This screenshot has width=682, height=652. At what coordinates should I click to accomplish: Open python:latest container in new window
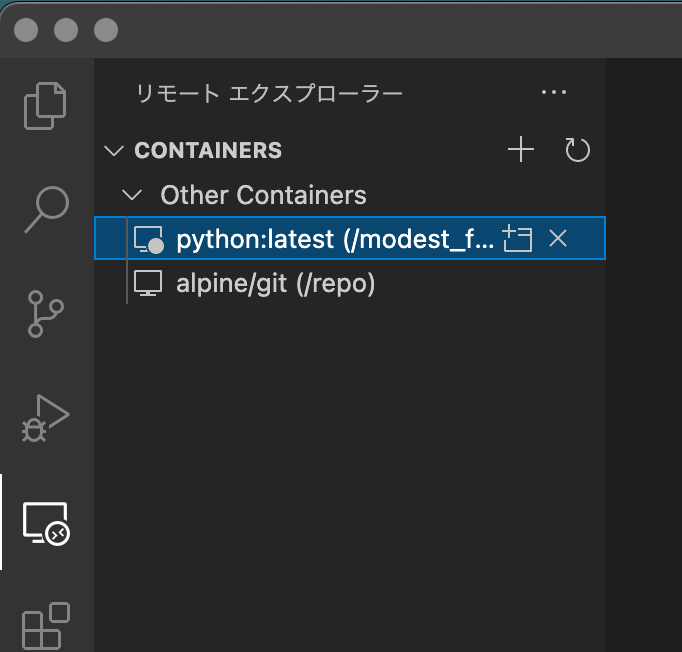(x=517, y=239)
